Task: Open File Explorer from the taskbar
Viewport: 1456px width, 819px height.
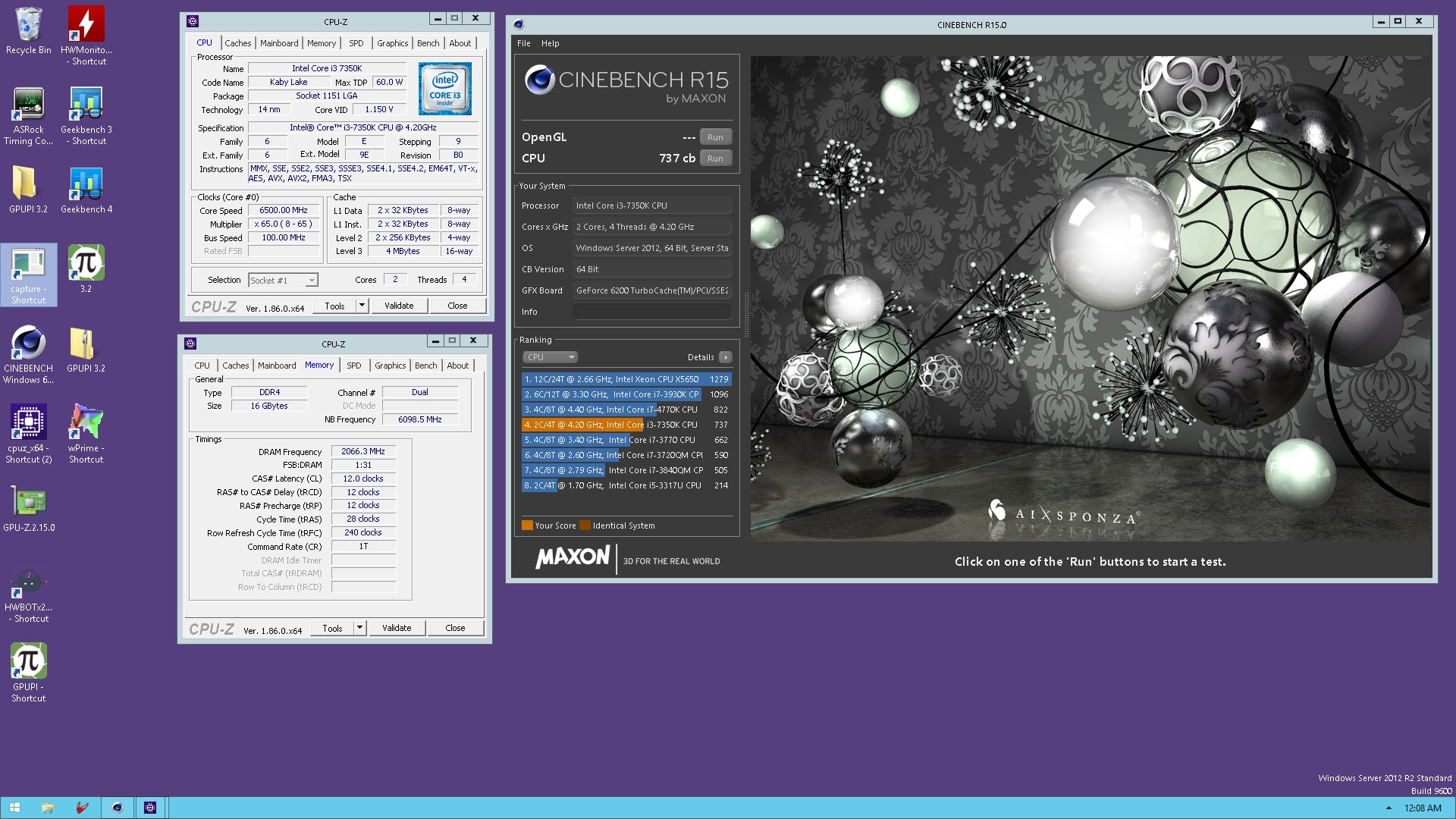Action: click(x=47, y=808)
